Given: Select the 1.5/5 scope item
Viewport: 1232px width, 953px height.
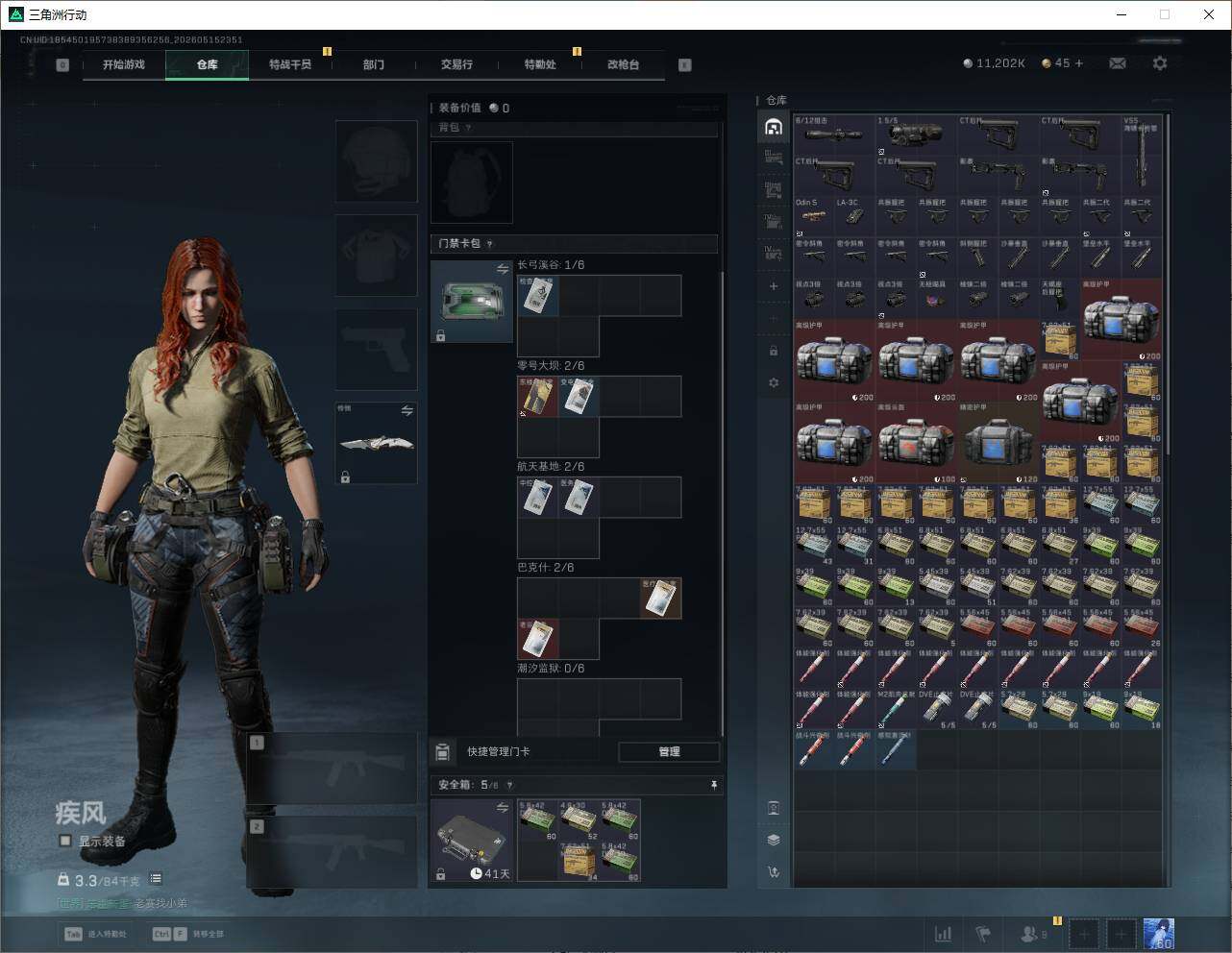Looking at the screenshot, I should (x=916, y=135).
